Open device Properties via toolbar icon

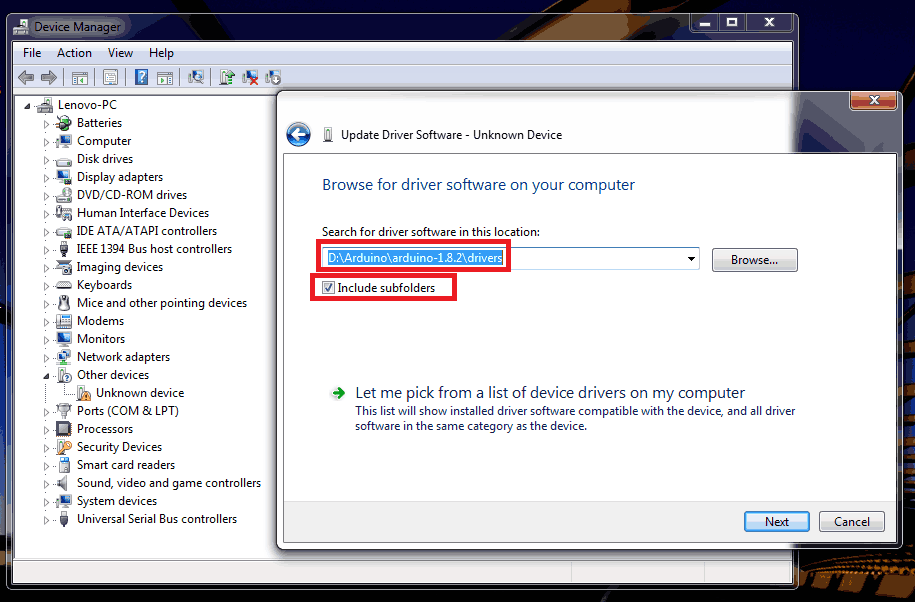click(110, 78)
